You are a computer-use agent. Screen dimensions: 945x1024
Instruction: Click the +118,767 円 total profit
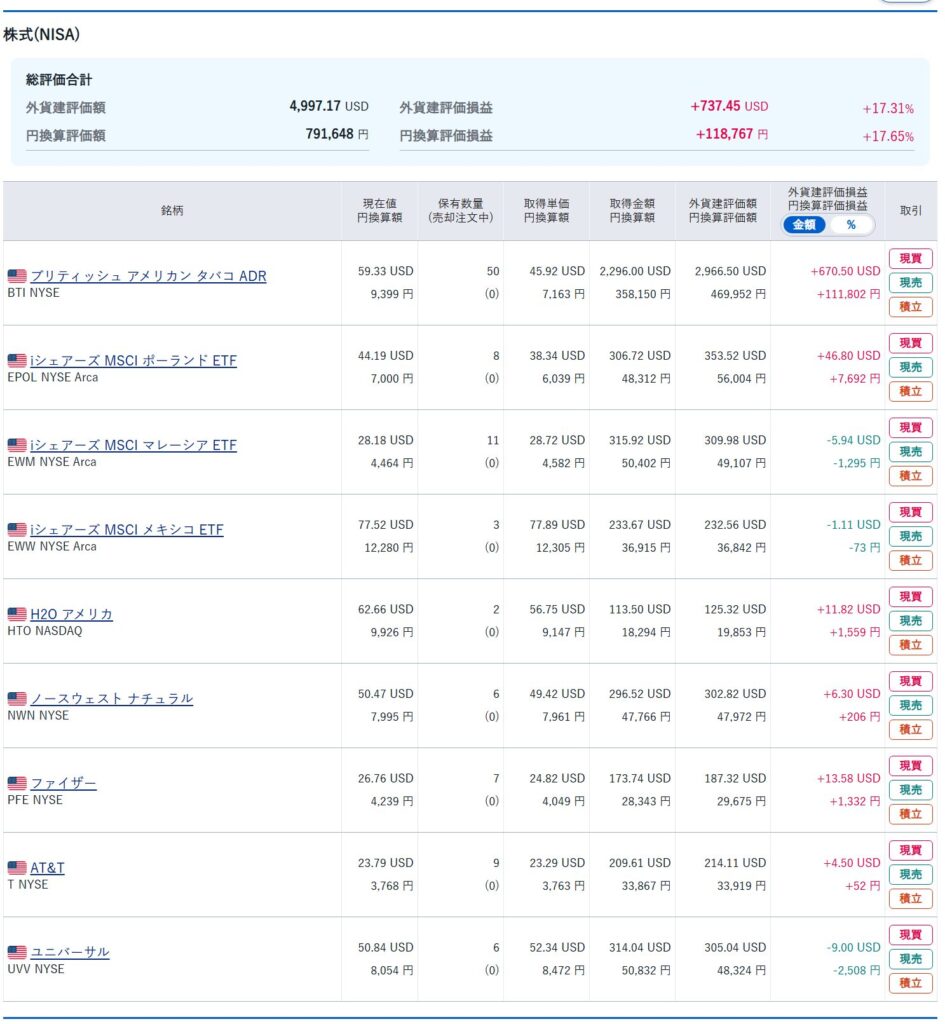(x=732, y=134)
